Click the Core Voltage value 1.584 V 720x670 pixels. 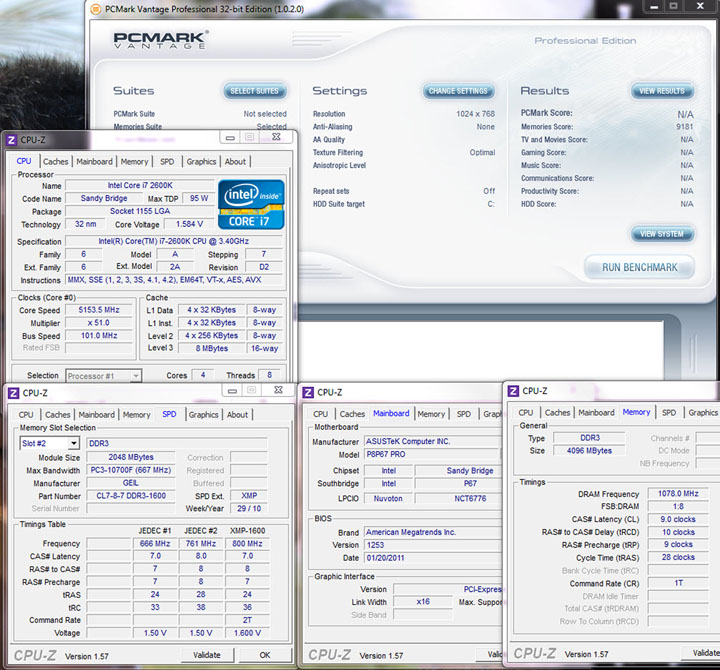(x=189, y=224)
